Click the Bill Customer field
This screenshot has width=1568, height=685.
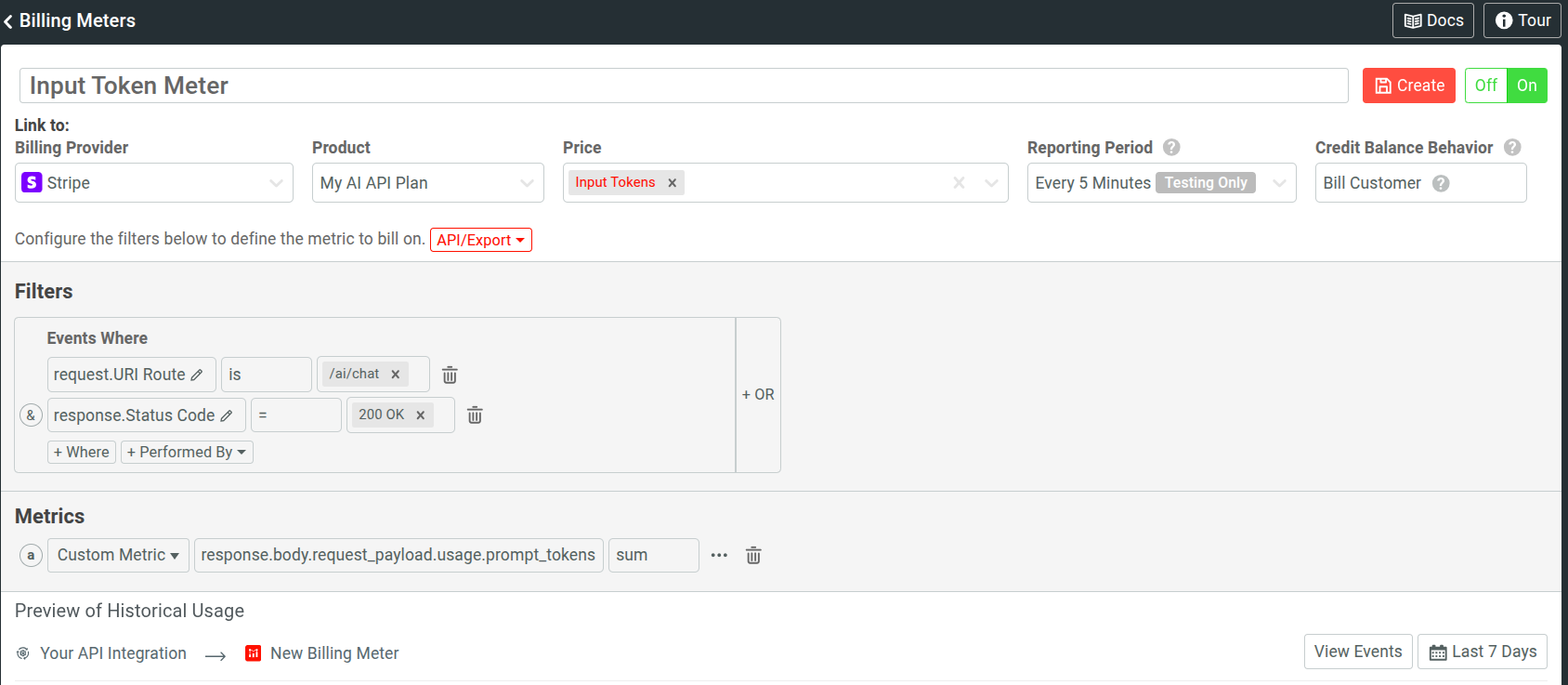coord(1421,183)
